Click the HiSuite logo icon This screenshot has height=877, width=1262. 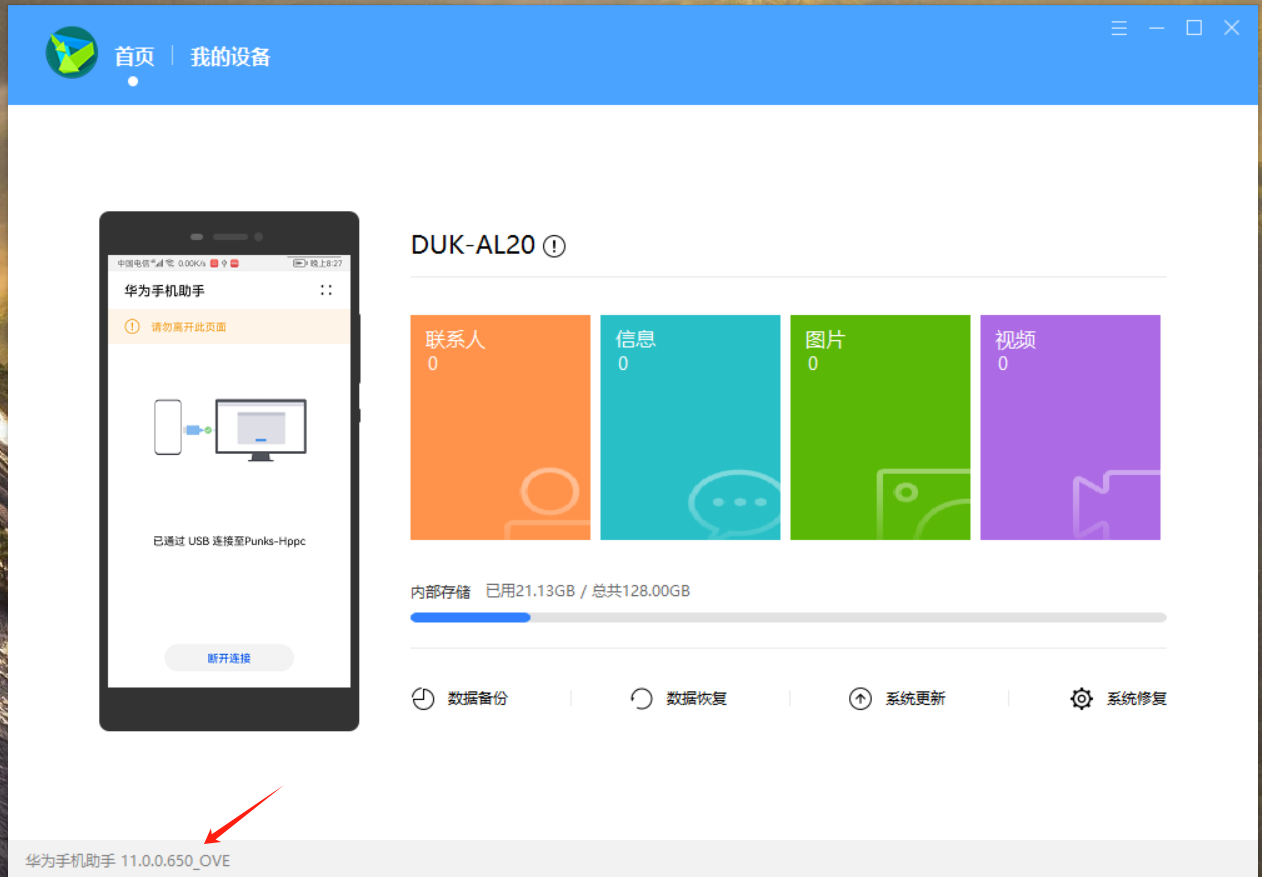pos(72,53)
